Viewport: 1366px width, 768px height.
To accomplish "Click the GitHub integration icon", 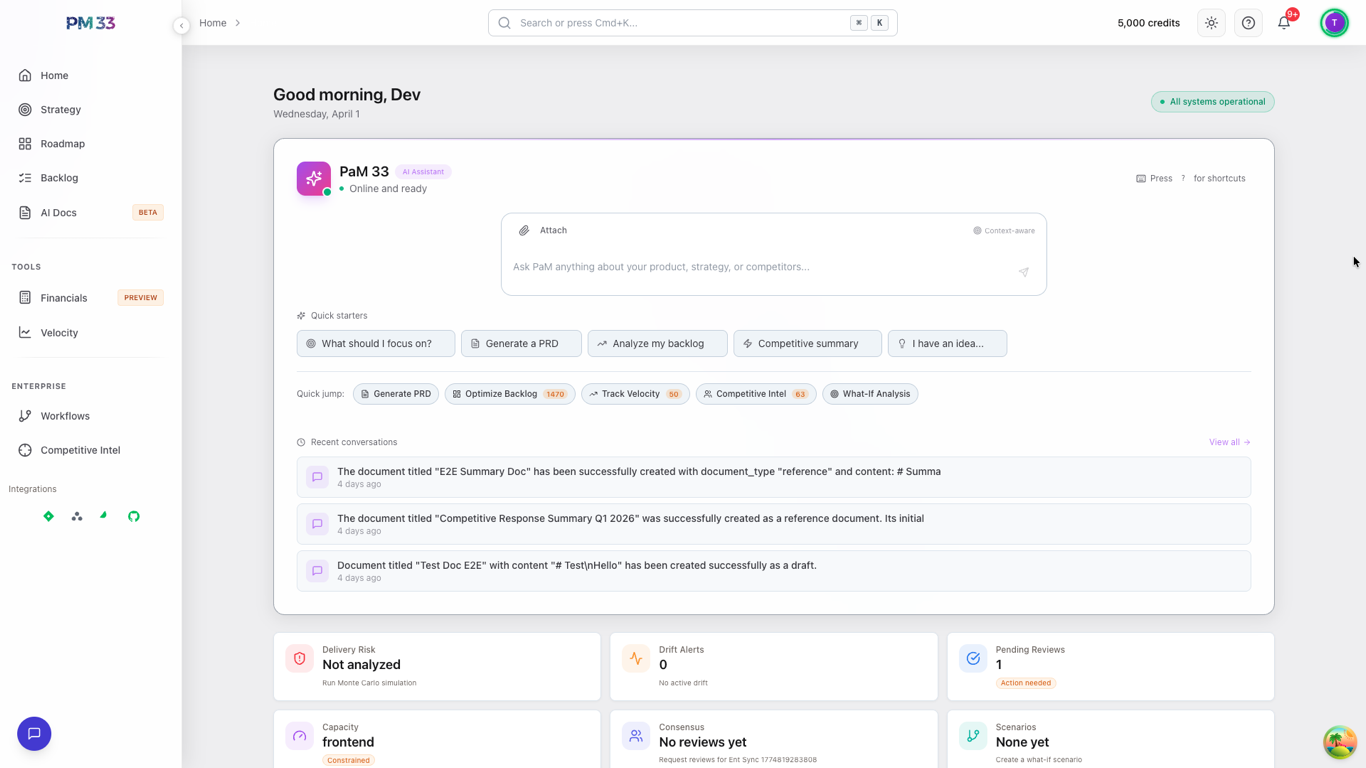I will (134, 516).
